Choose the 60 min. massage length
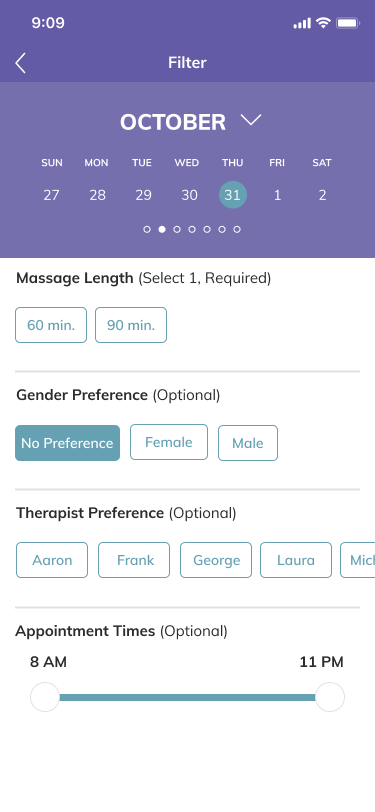 [x=51, y=325]
